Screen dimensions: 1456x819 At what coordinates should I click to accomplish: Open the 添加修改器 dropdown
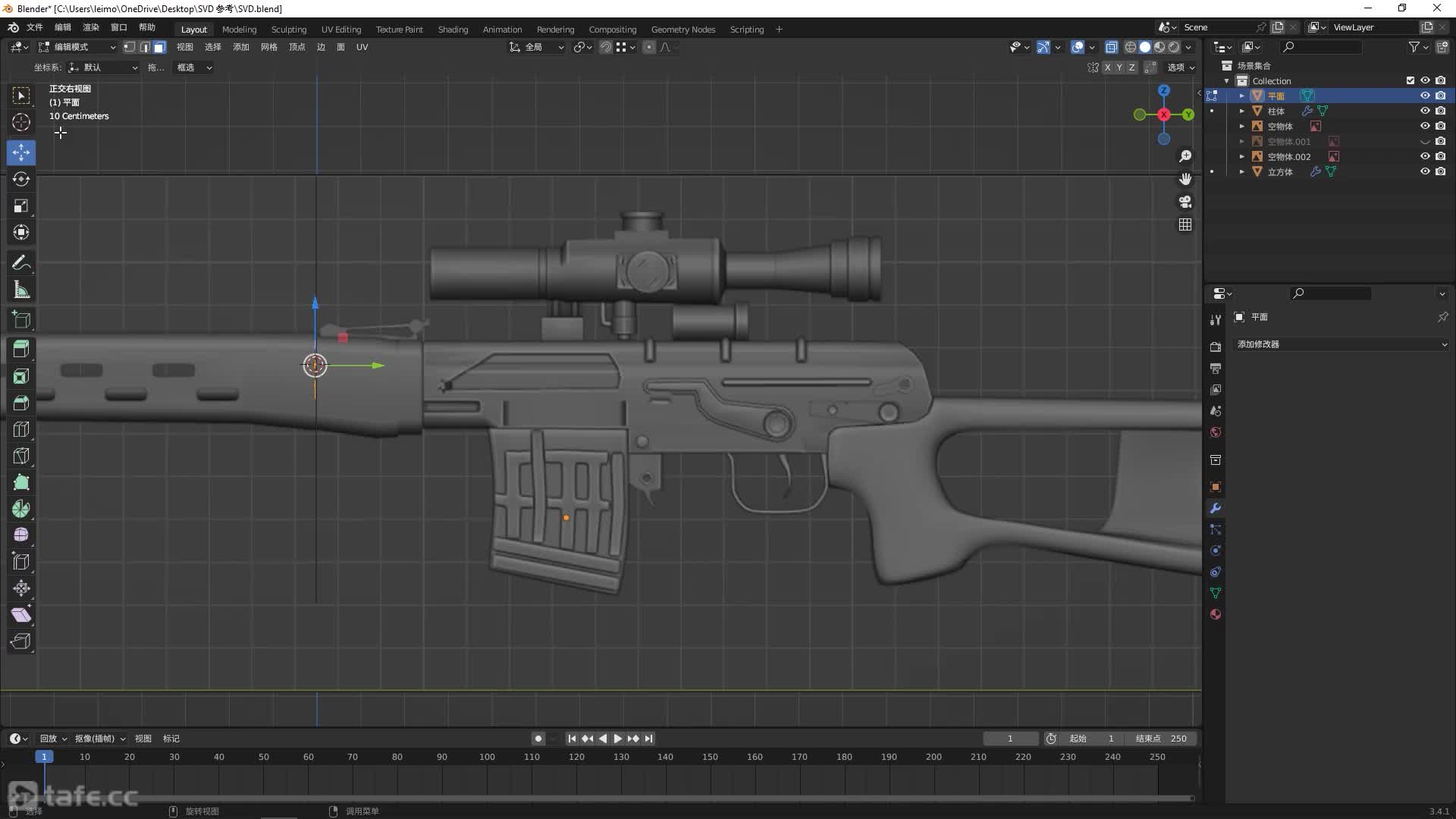click(1341, 344)
